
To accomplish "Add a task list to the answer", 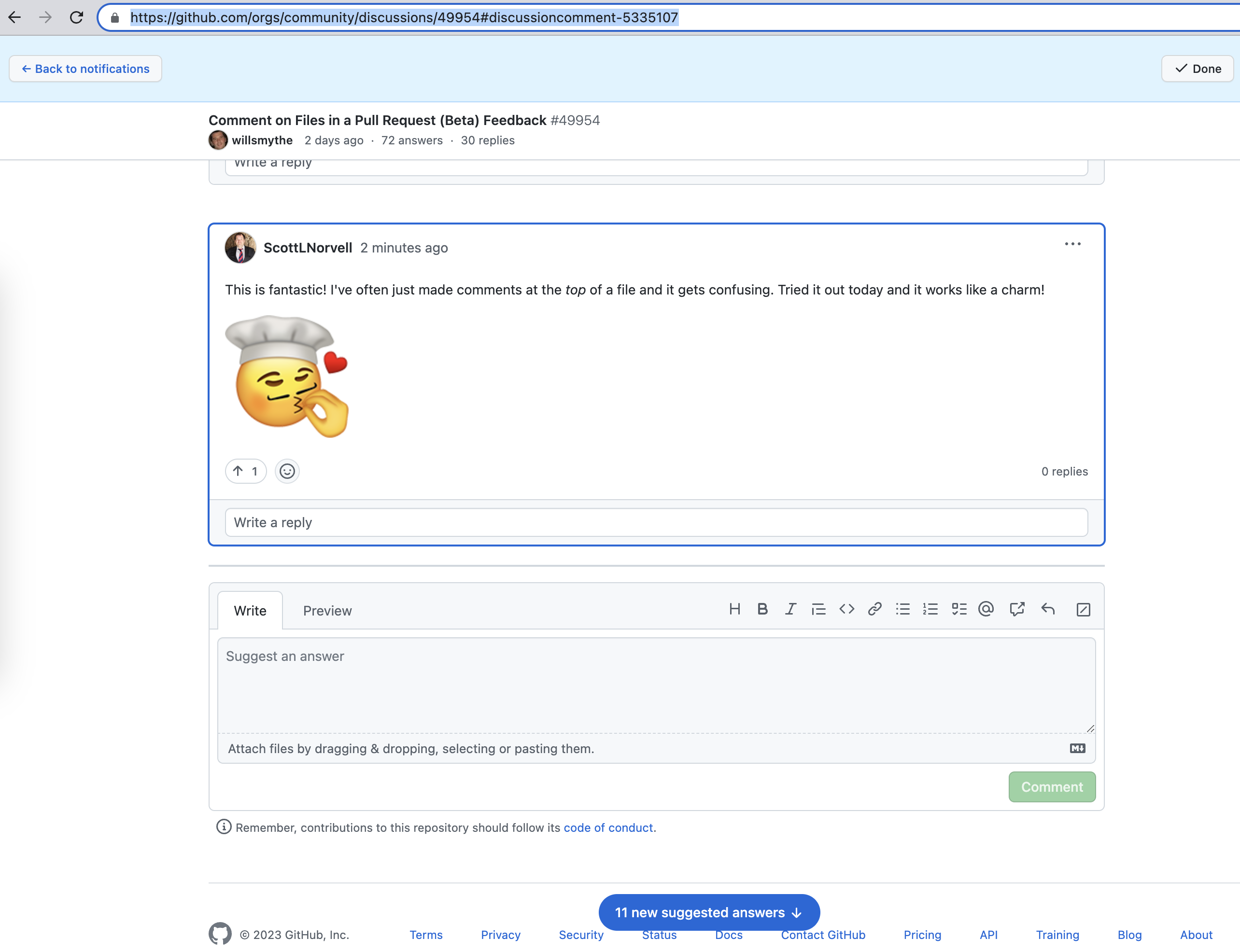I will point(959,609).
